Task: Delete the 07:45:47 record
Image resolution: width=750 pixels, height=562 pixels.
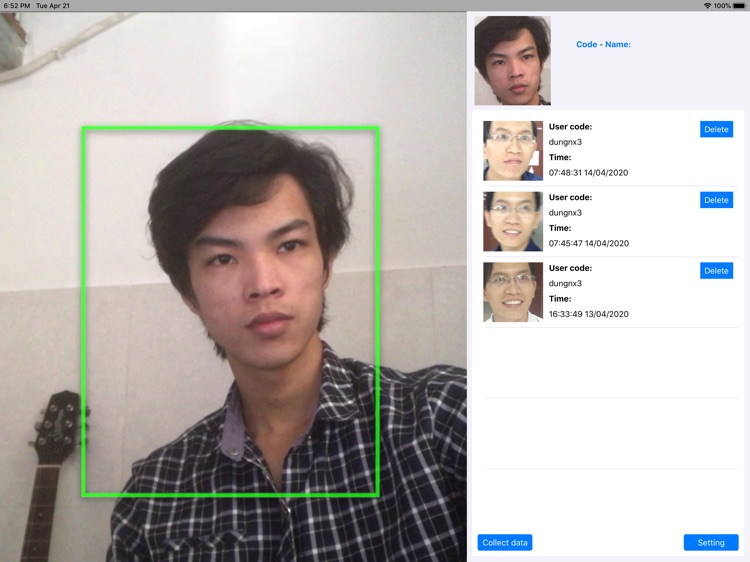Action: [x=716, y=200]
